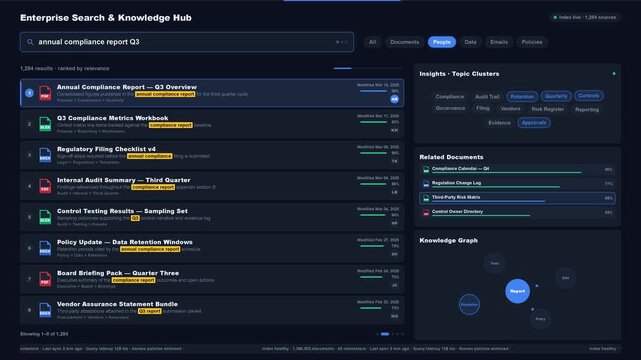
Task: Open Vendor Assurance Statement Bundle result
Action: pos(212,310)
